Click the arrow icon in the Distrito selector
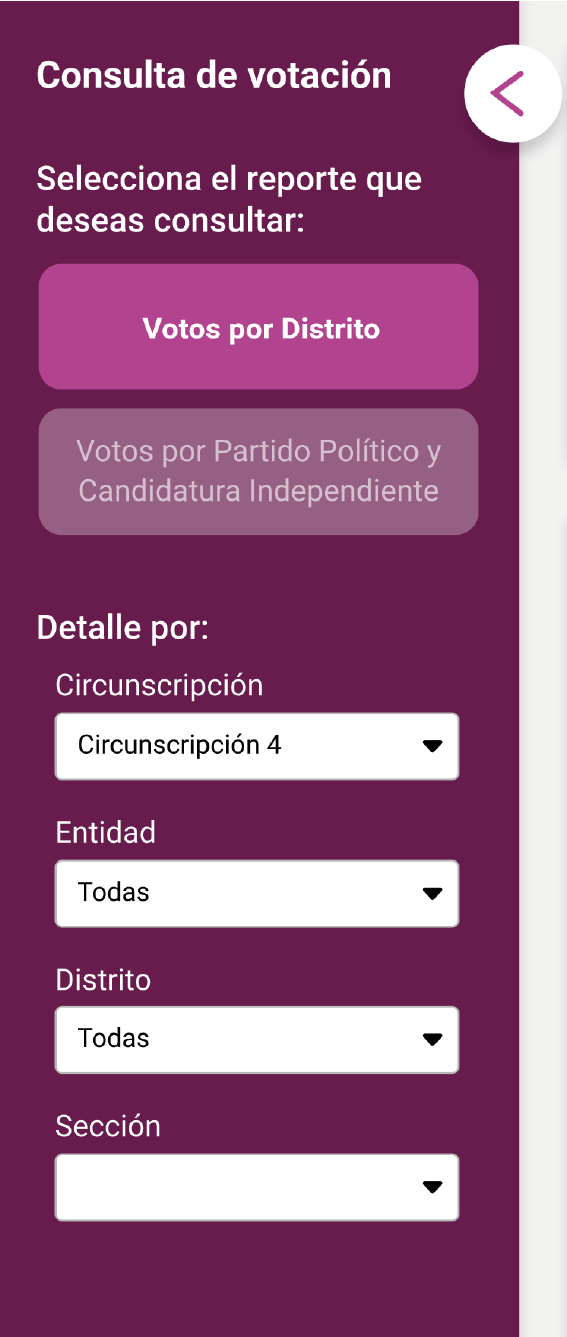Screen dimensions: 567x1337 (x=432, y=1040)
